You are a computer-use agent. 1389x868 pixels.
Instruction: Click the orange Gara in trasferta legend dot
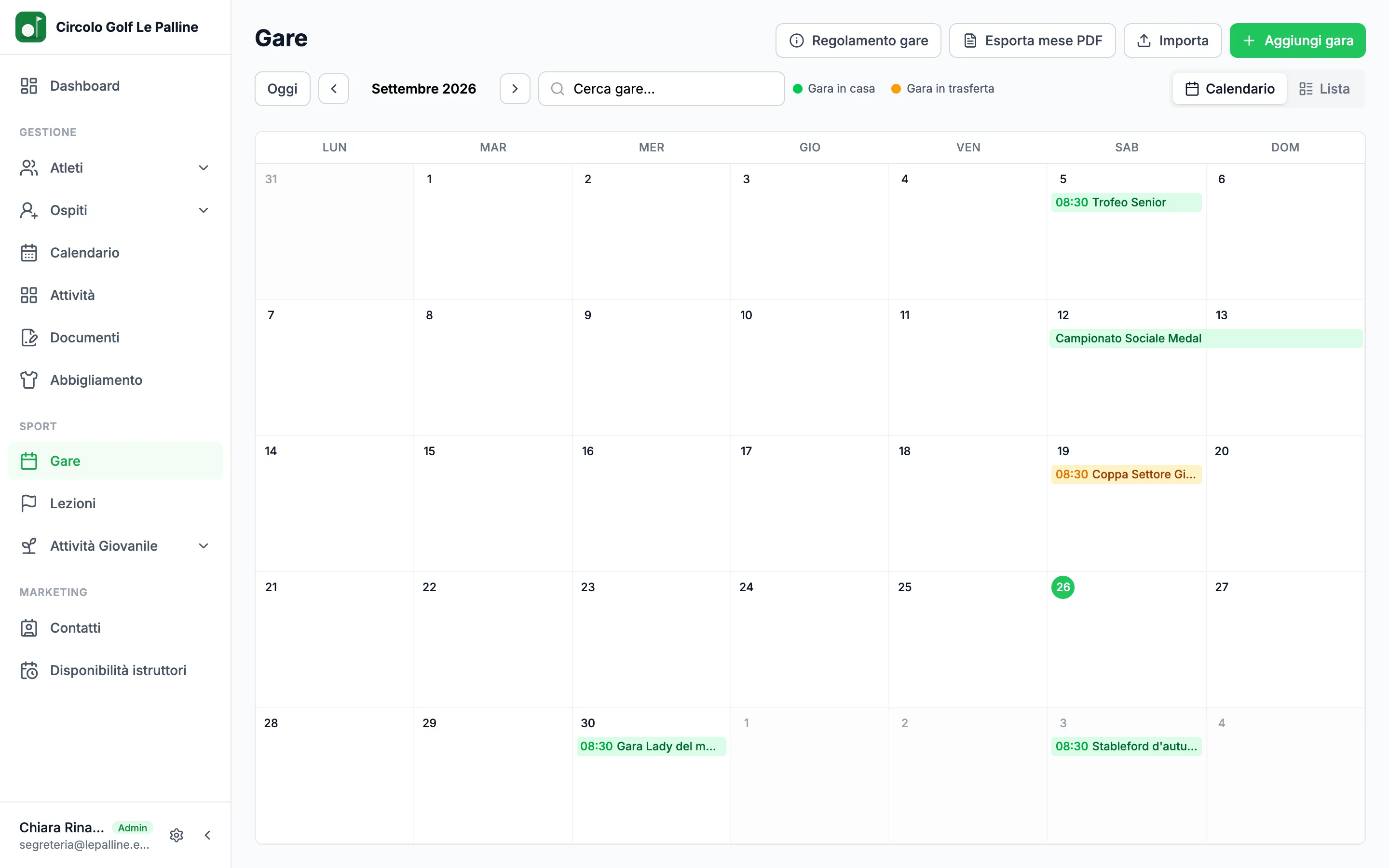896,89
